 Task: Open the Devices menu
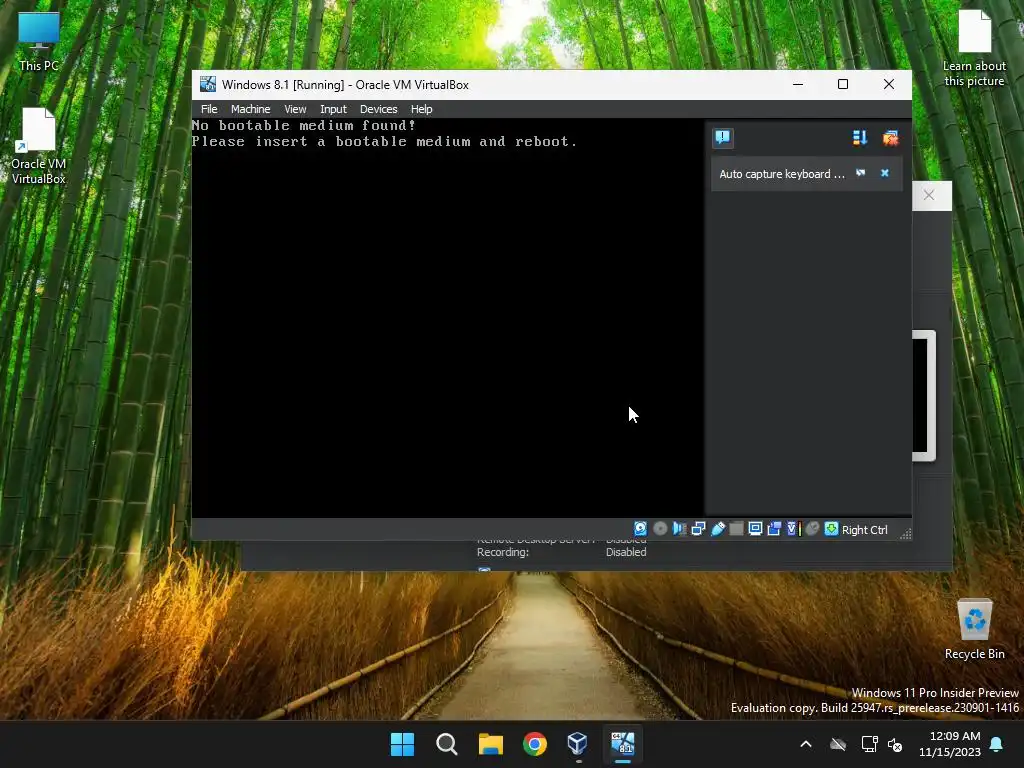pos(378,109)
